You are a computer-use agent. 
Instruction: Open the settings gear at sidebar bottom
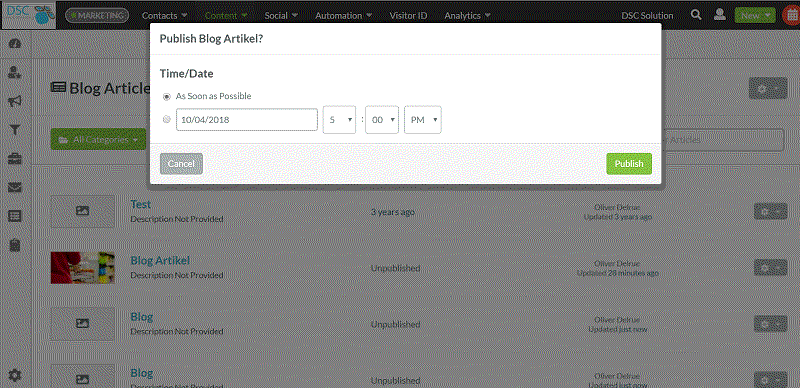(x=15, y=376)
